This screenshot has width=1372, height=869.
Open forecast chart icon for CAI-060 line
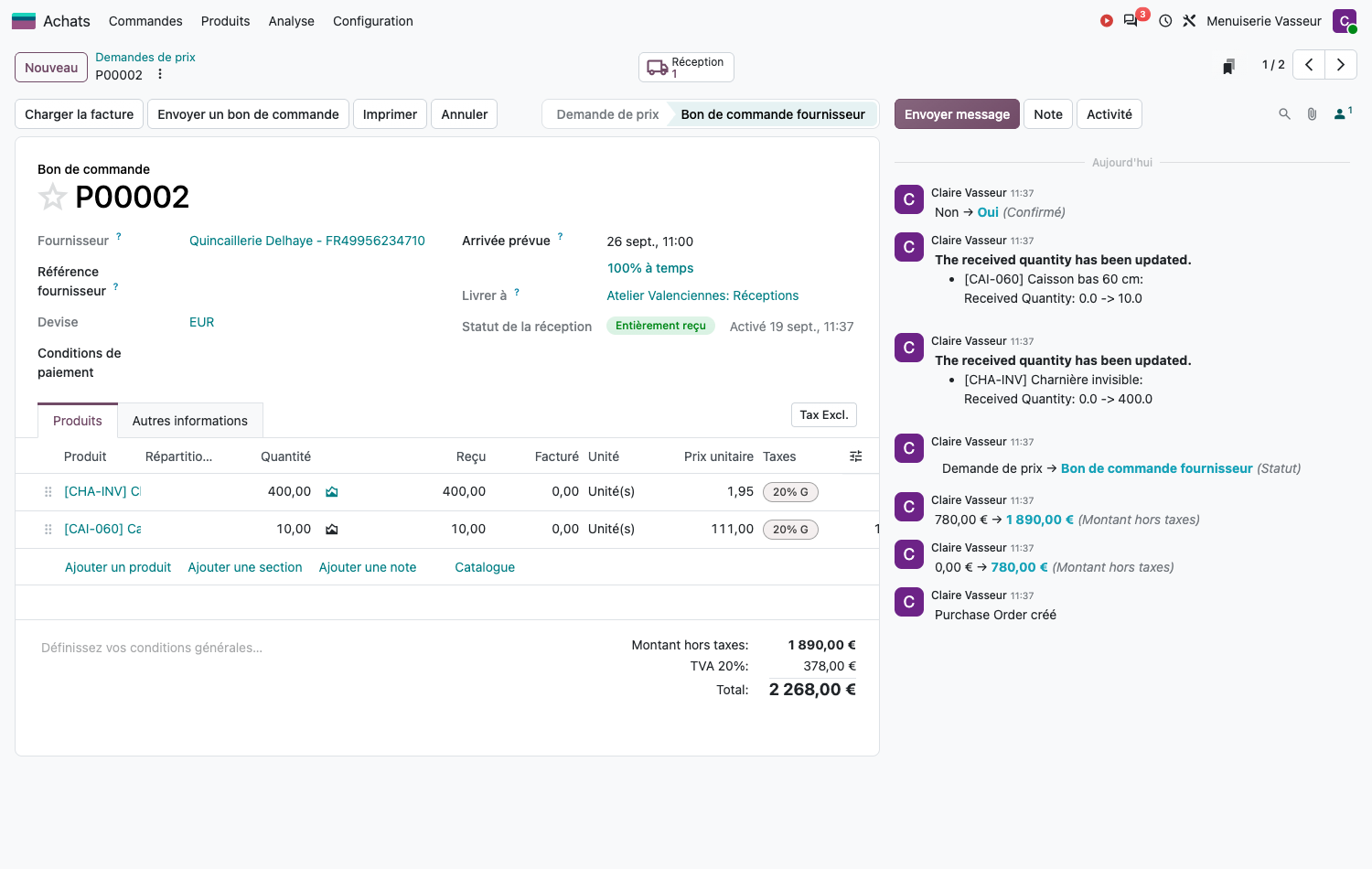332,530
